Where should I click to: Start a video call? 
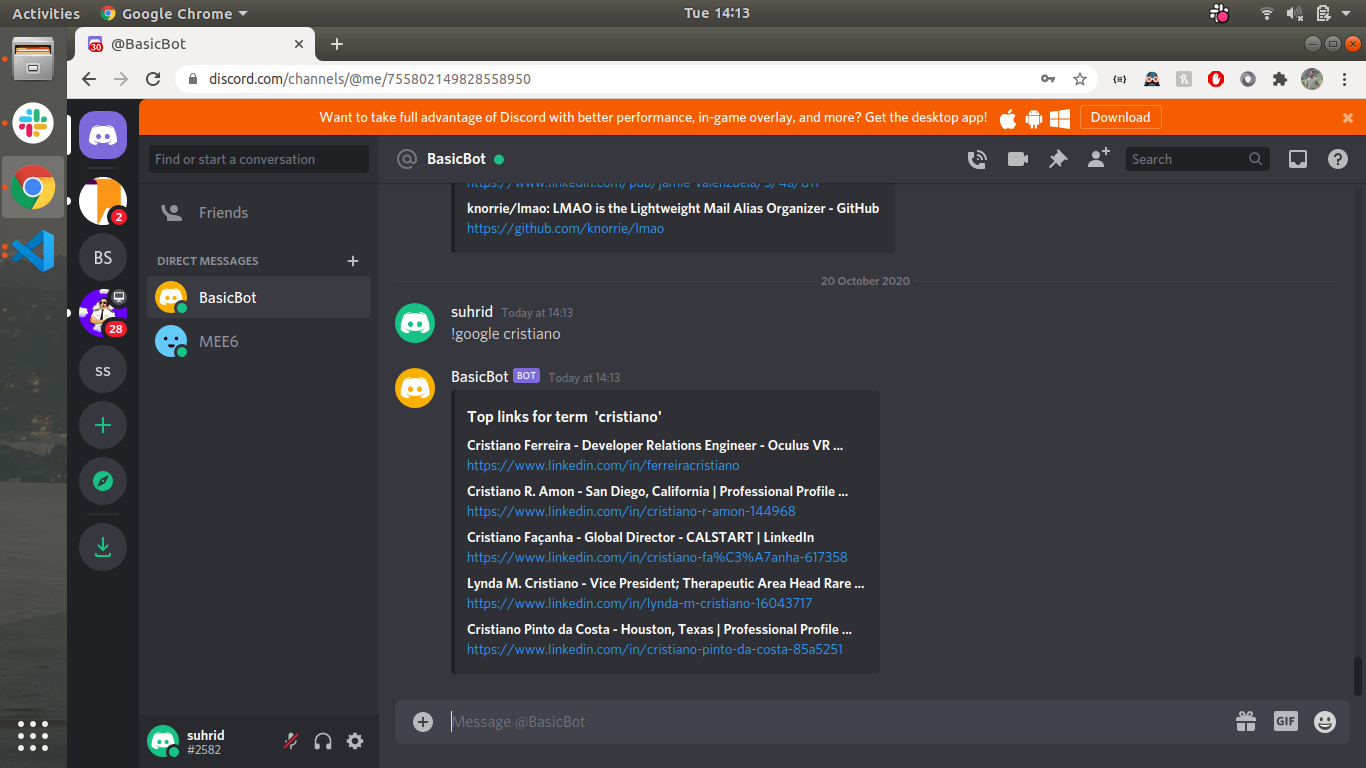click(1018, 159)
